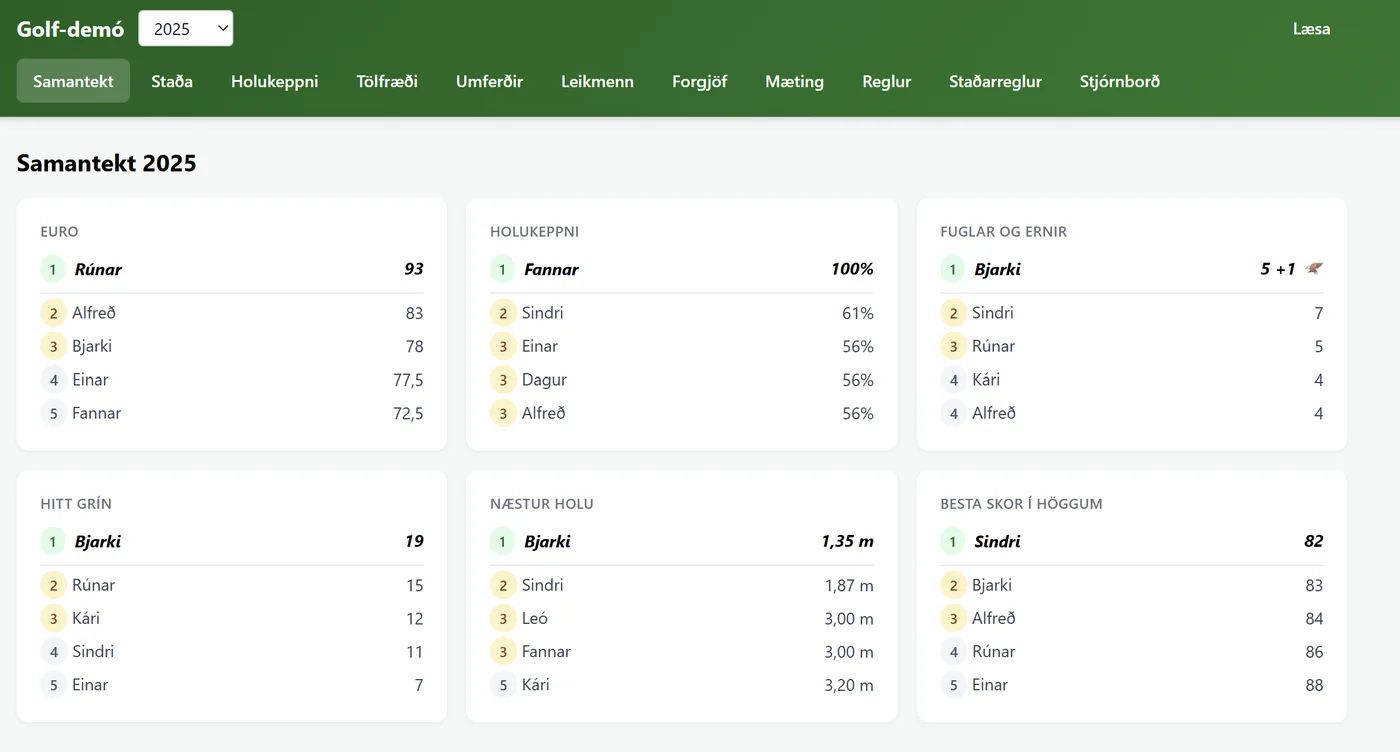The height and width of the screenshot is (752, 1400).
Task: Click the eagle icon next to Bjarki
Action: tap(1314, 268)
